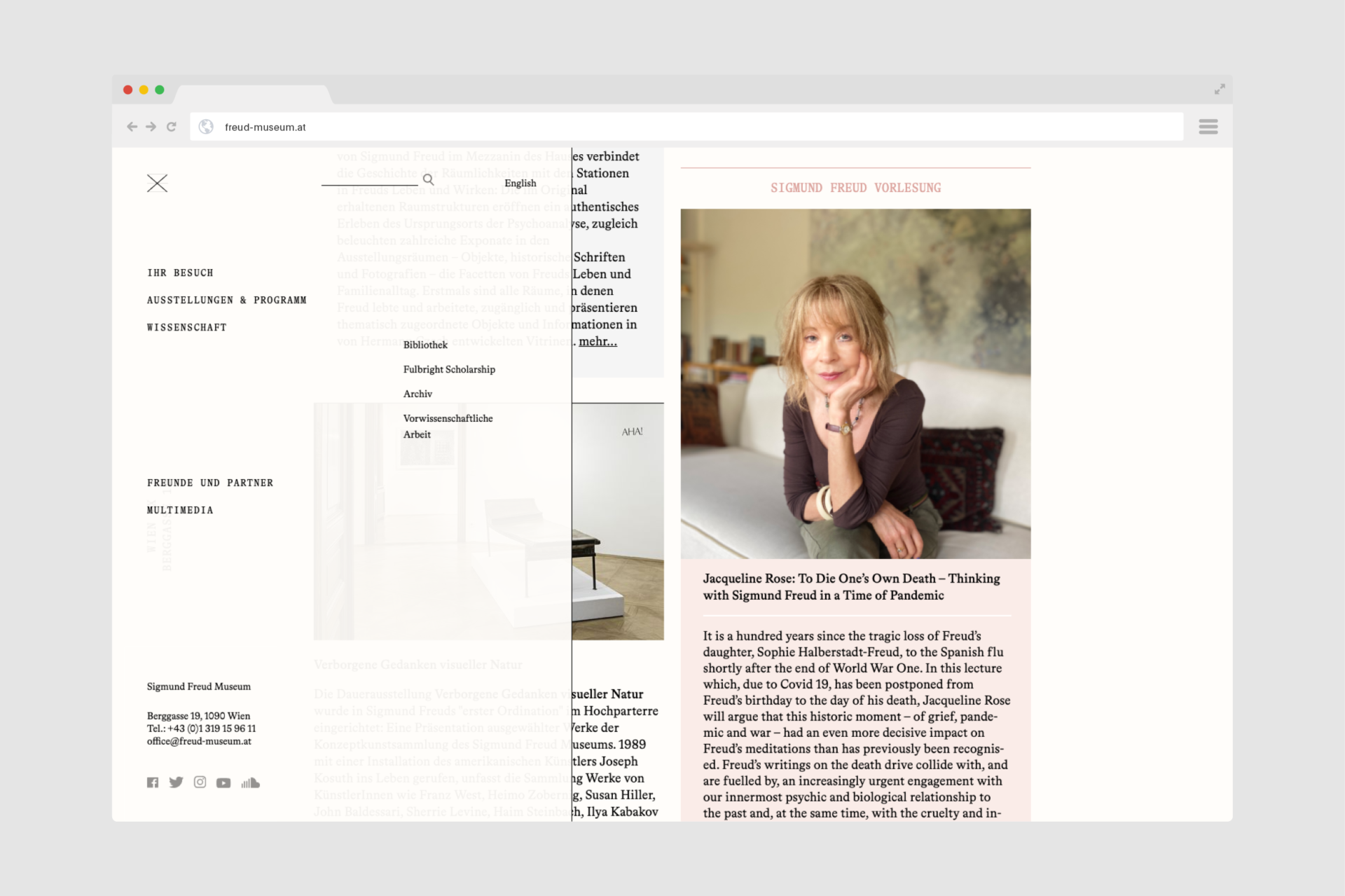Open the Instagram social icon
This screenshot has width=1345, height=896.
[x=200, y=783]
